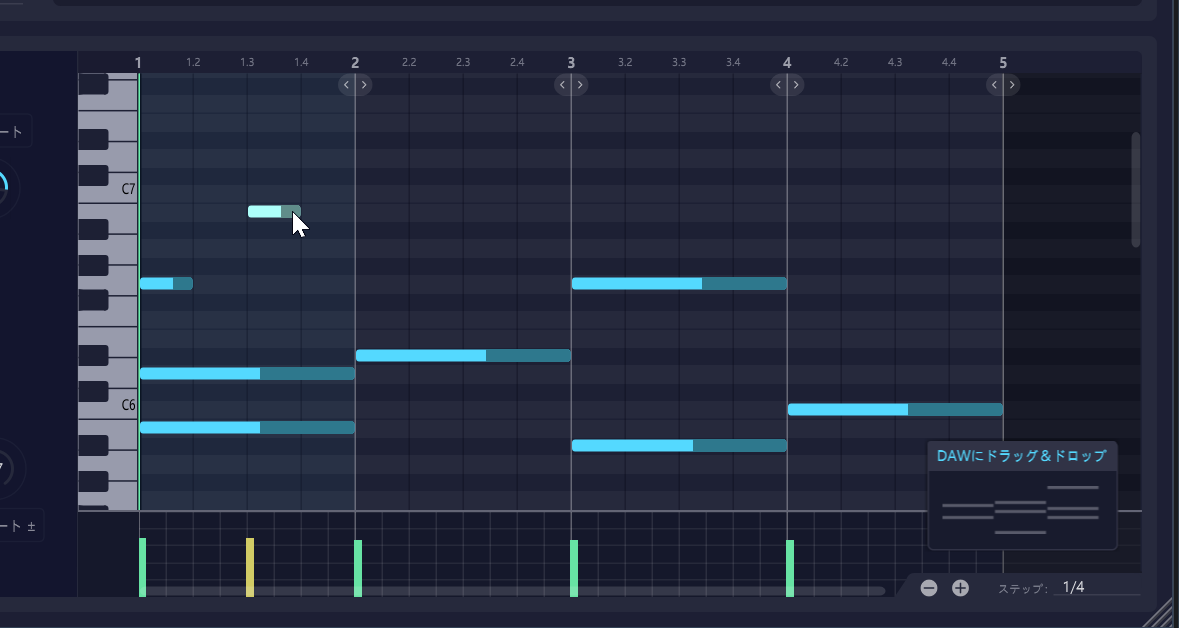Open the step size 1/4 field
The image size is (1179, 628).
(1095, 588)
